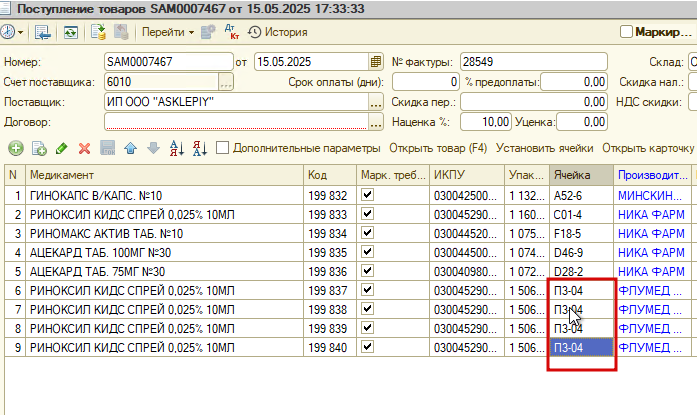Click cell A52-6 in Ячейка column

pos(581,196)
